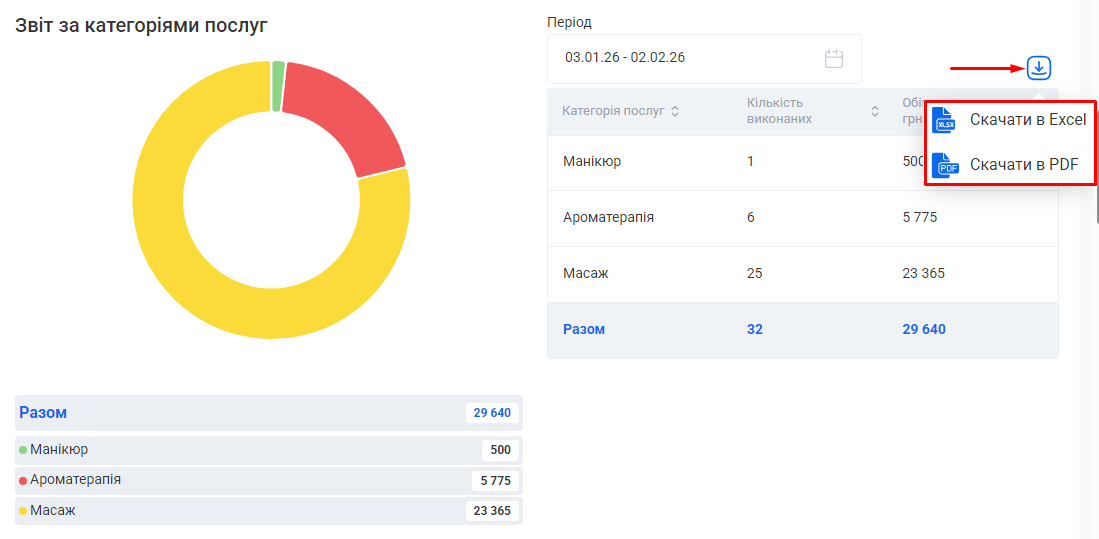Choose Скачати в PDF menu option
This screenshot has width=1099, height=539.
pyautogui.click(x=1024, y=165)
